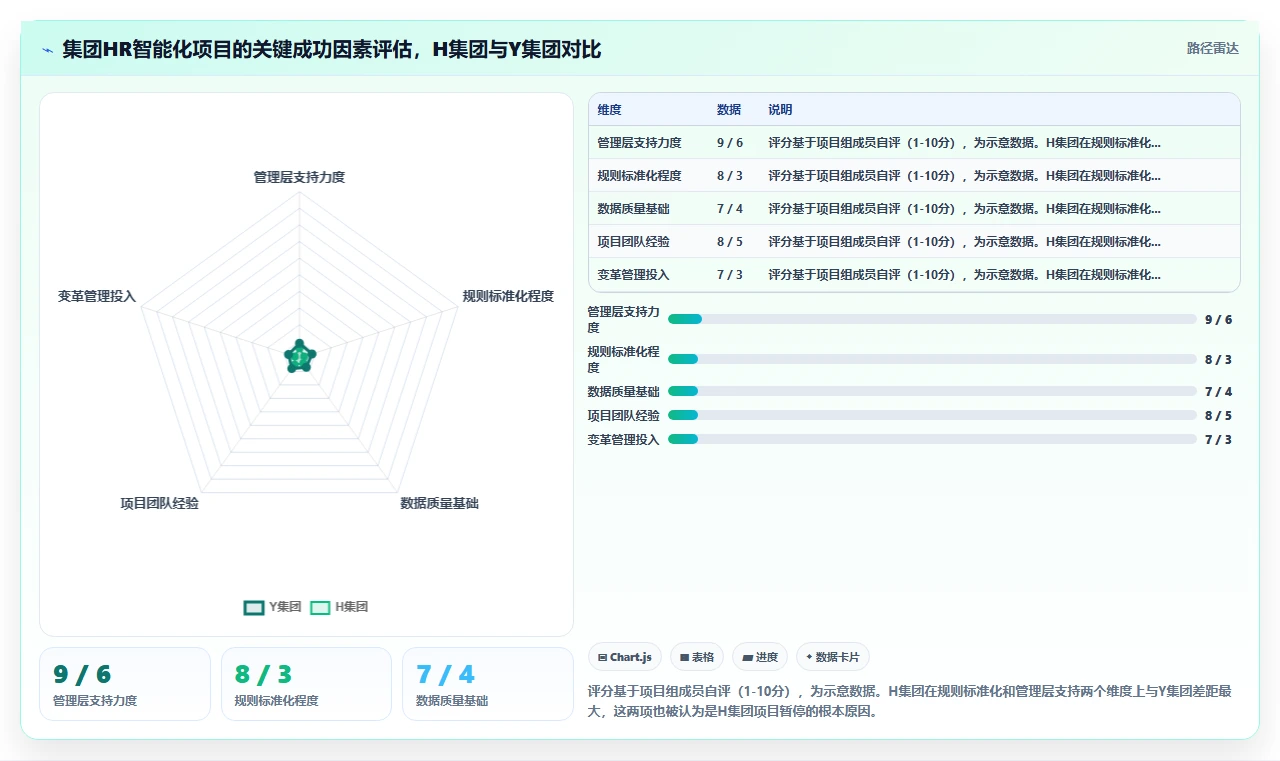
Task: Click the Chart.js chip
Action: coord(625,657)
